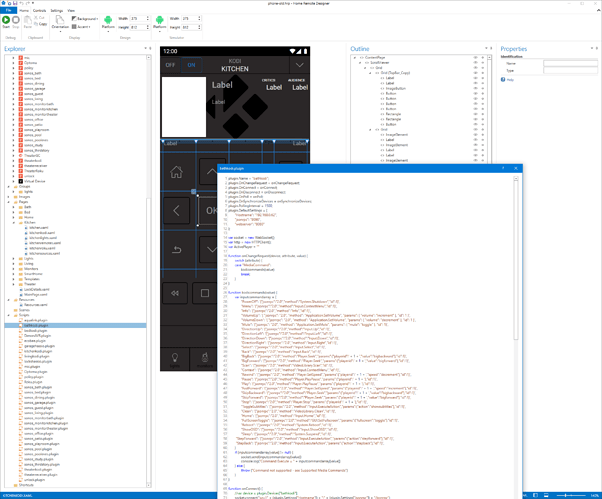Click the lock icon on the ContentPage outline row
The height and width of the screenshot is (499, 602).
point(483,57)
